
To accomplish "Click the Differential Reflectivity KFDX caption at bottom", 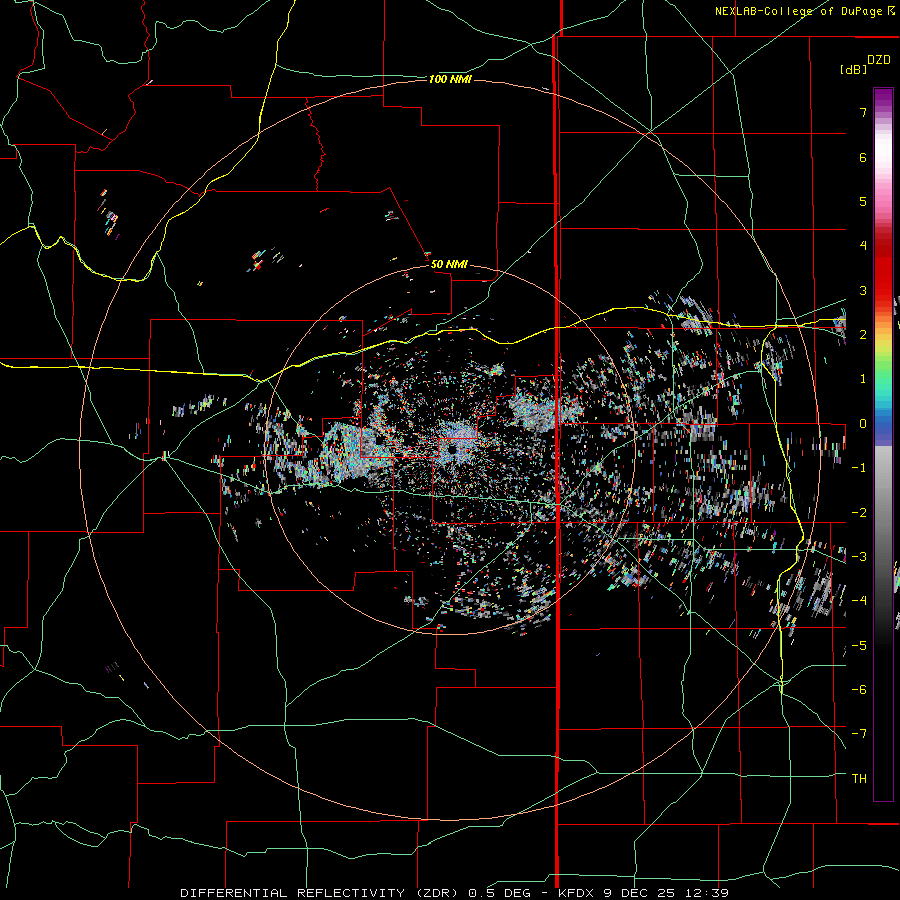I will [x=454, y=893].
